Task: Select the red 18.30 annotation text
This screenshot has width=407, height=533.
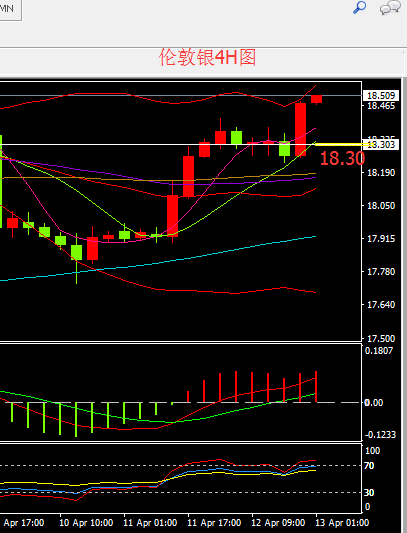Action: (342, 158)
